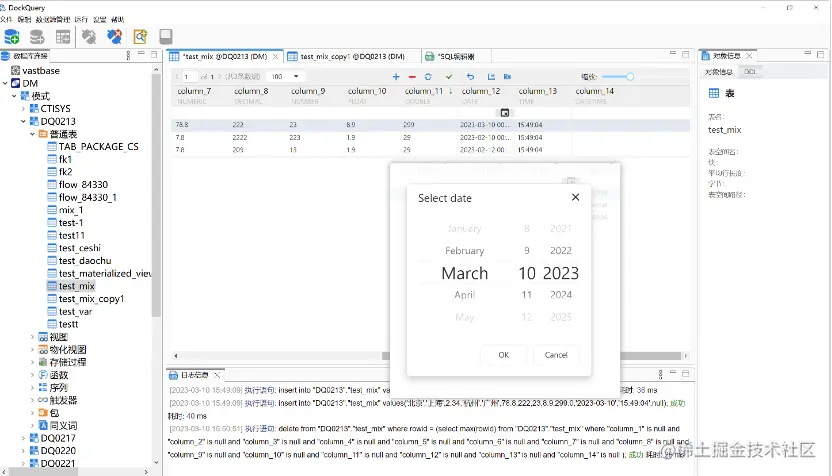Click Cancel in Select date dialog
The image size is (832, 476).
point(556,355)
